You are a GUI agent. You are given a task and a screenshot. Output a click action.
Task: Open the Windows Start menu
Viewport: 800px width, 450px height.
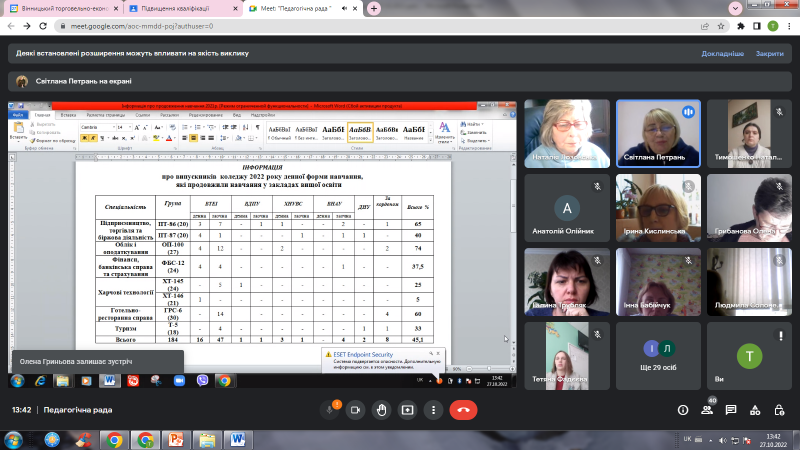pyautogui.click(x=13, y=440)
